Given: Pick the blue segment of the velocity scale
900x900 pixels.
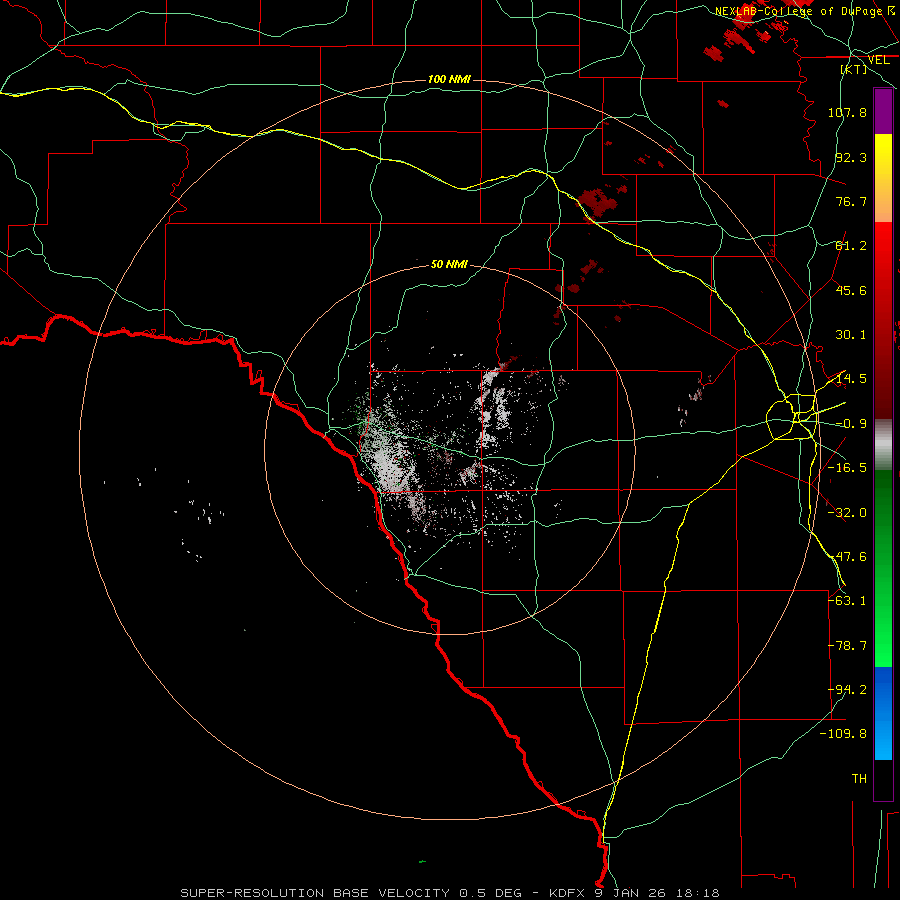Looking at the screenshot, I should (x=883, y=713).
